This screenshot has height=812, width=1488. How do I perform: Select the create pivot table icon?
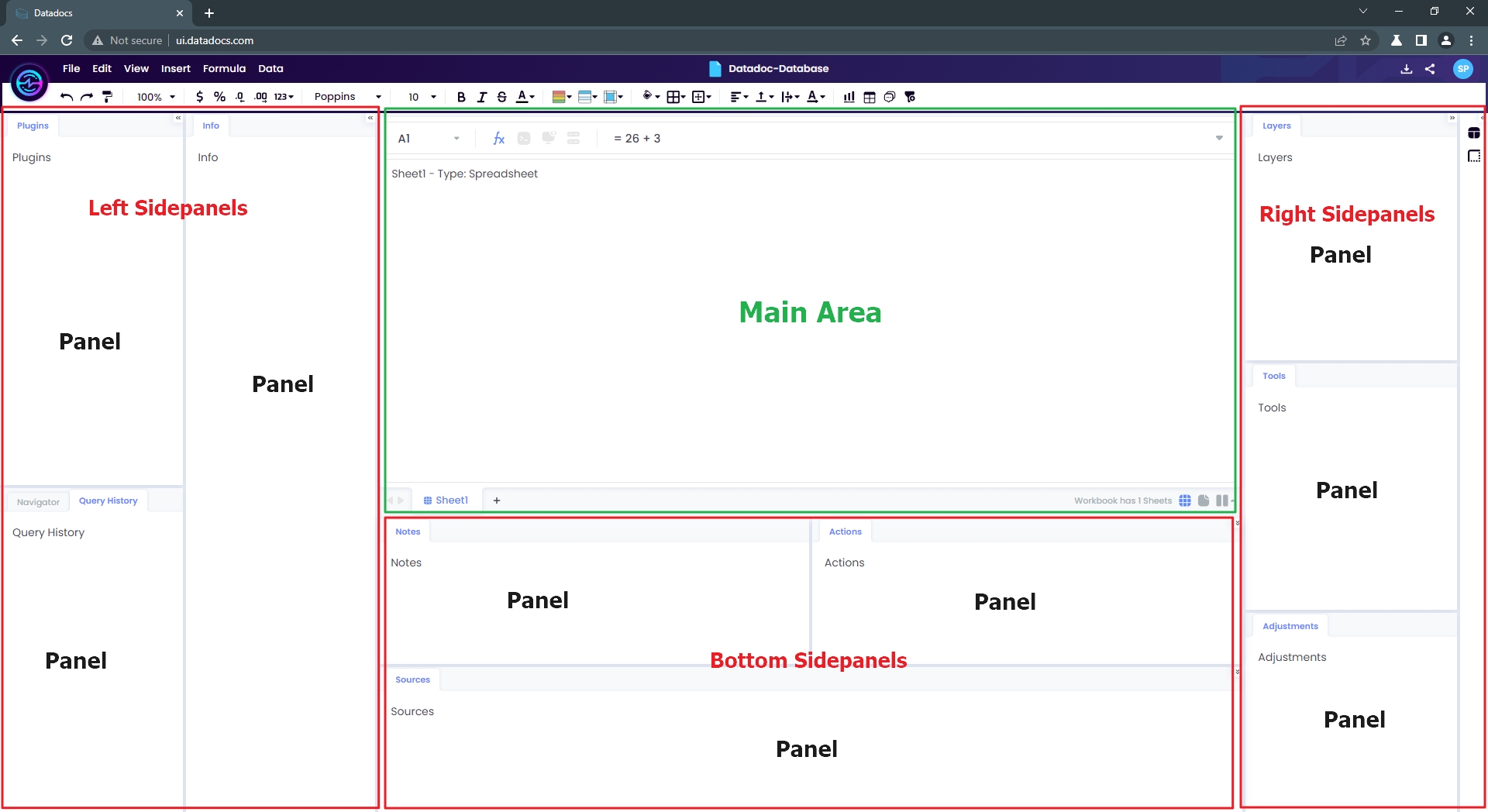(869, 96)
